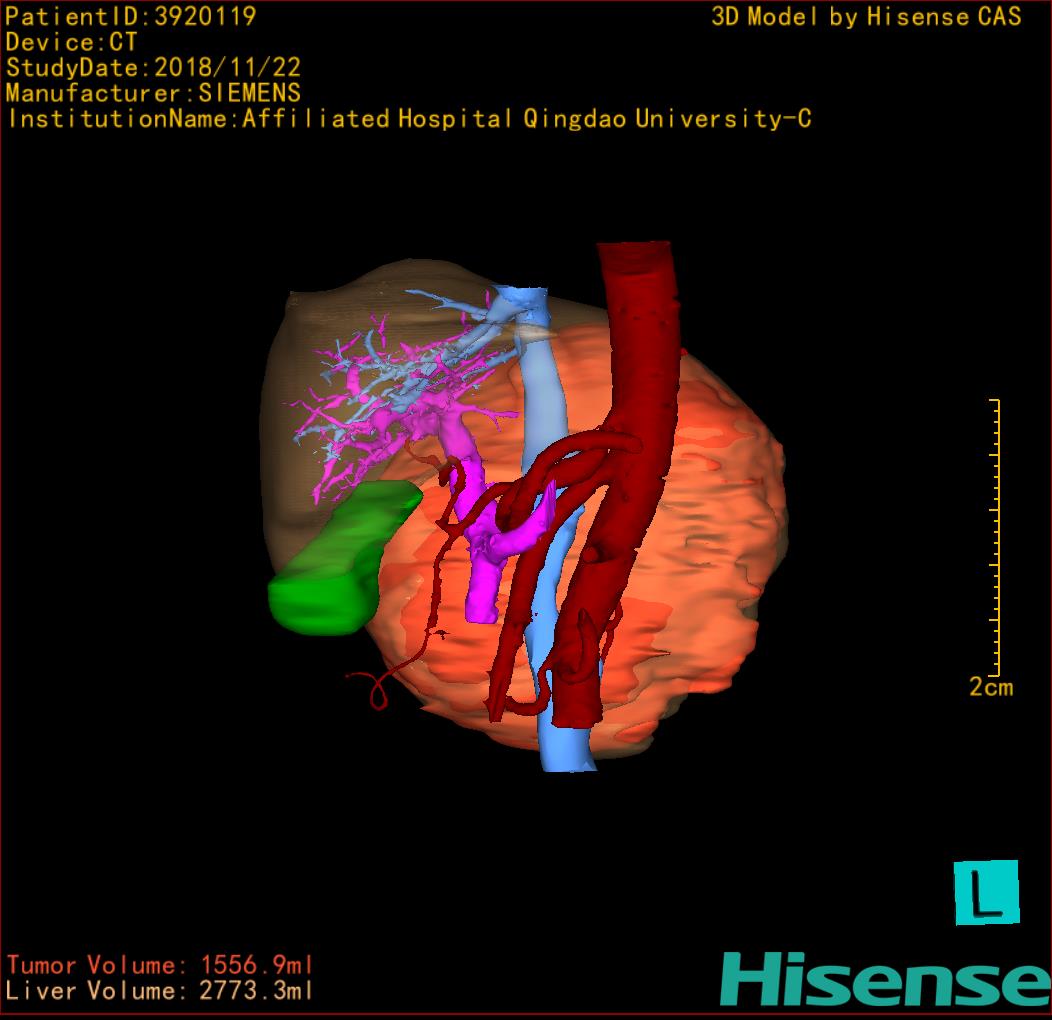The height and width of the screenshot is (1020, 1052).
Task: Click the InstitutionName text line
Action: 408,119
